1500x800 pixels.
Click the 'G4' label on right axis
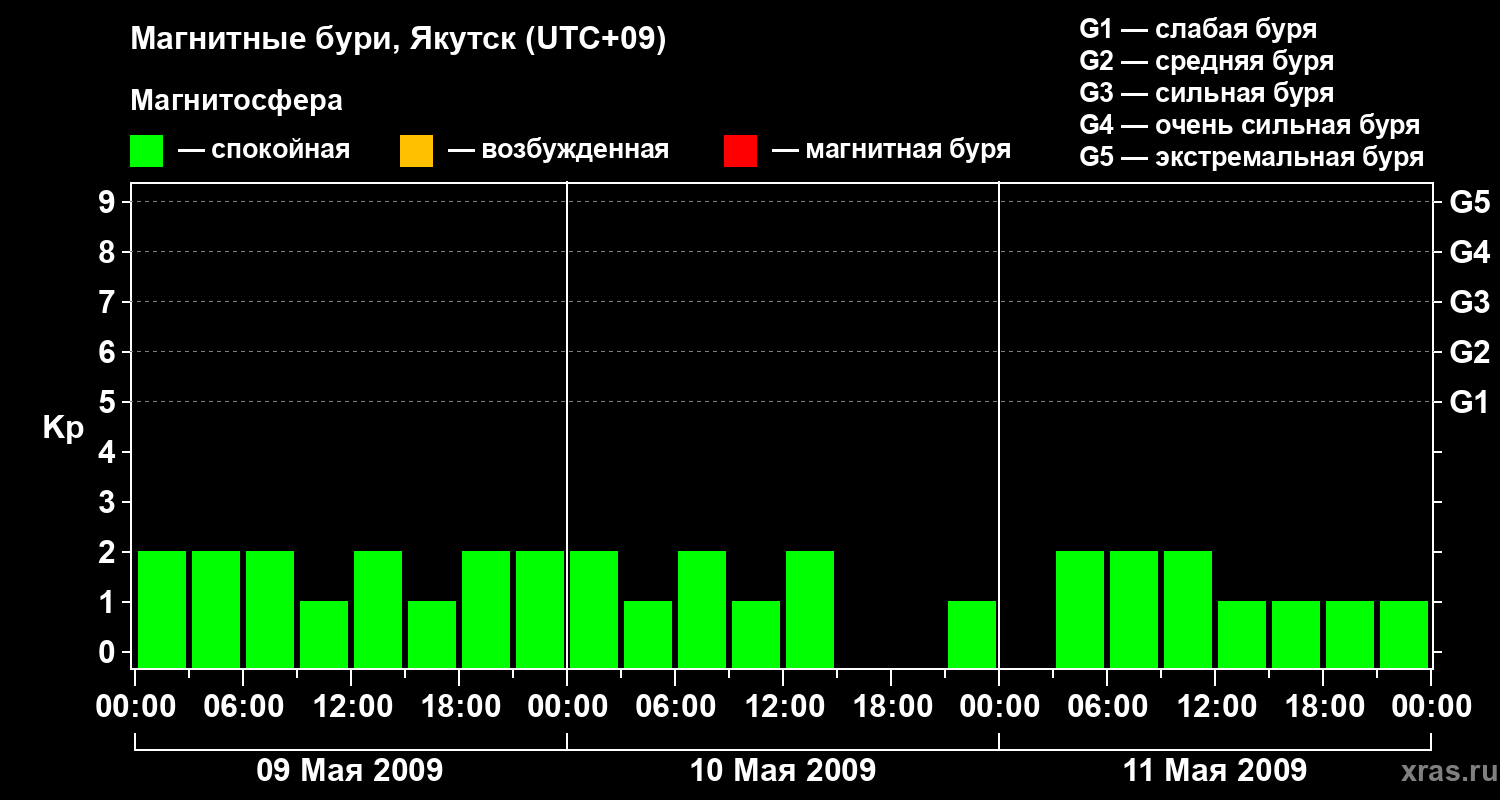(x=1469, y=252)
